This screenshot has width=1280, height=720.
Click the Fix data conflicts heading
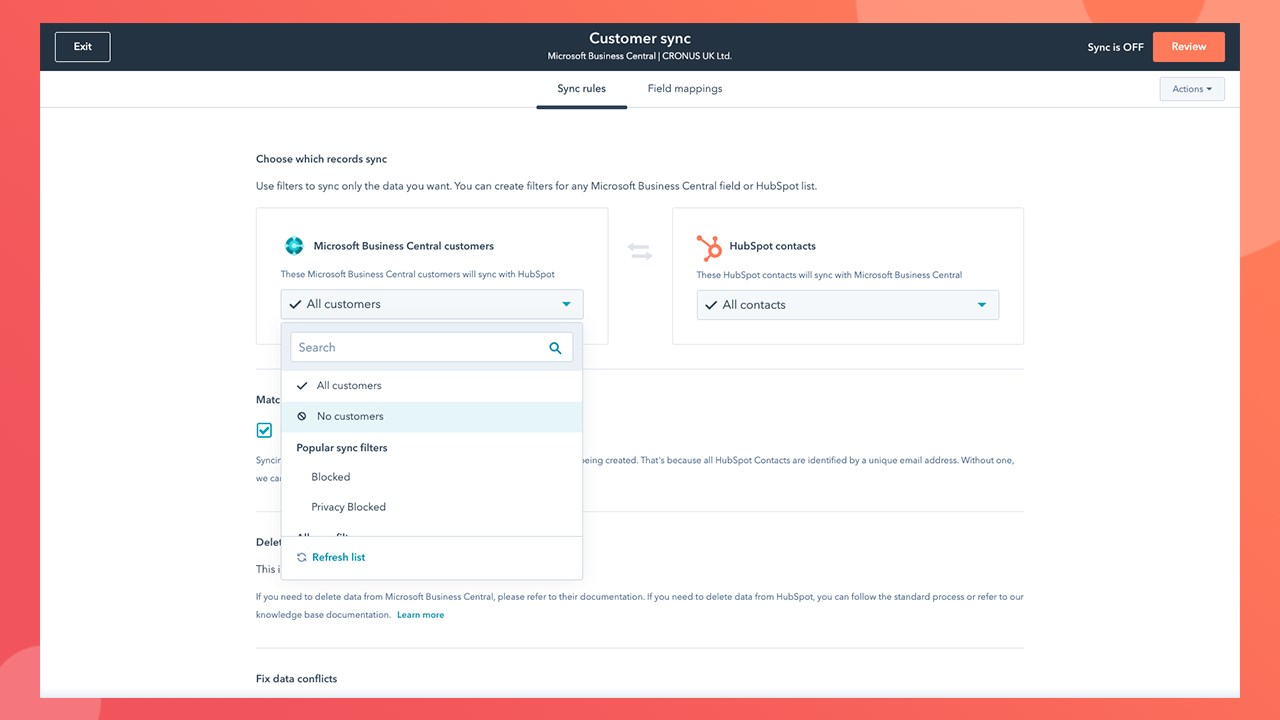click(297, 679)
